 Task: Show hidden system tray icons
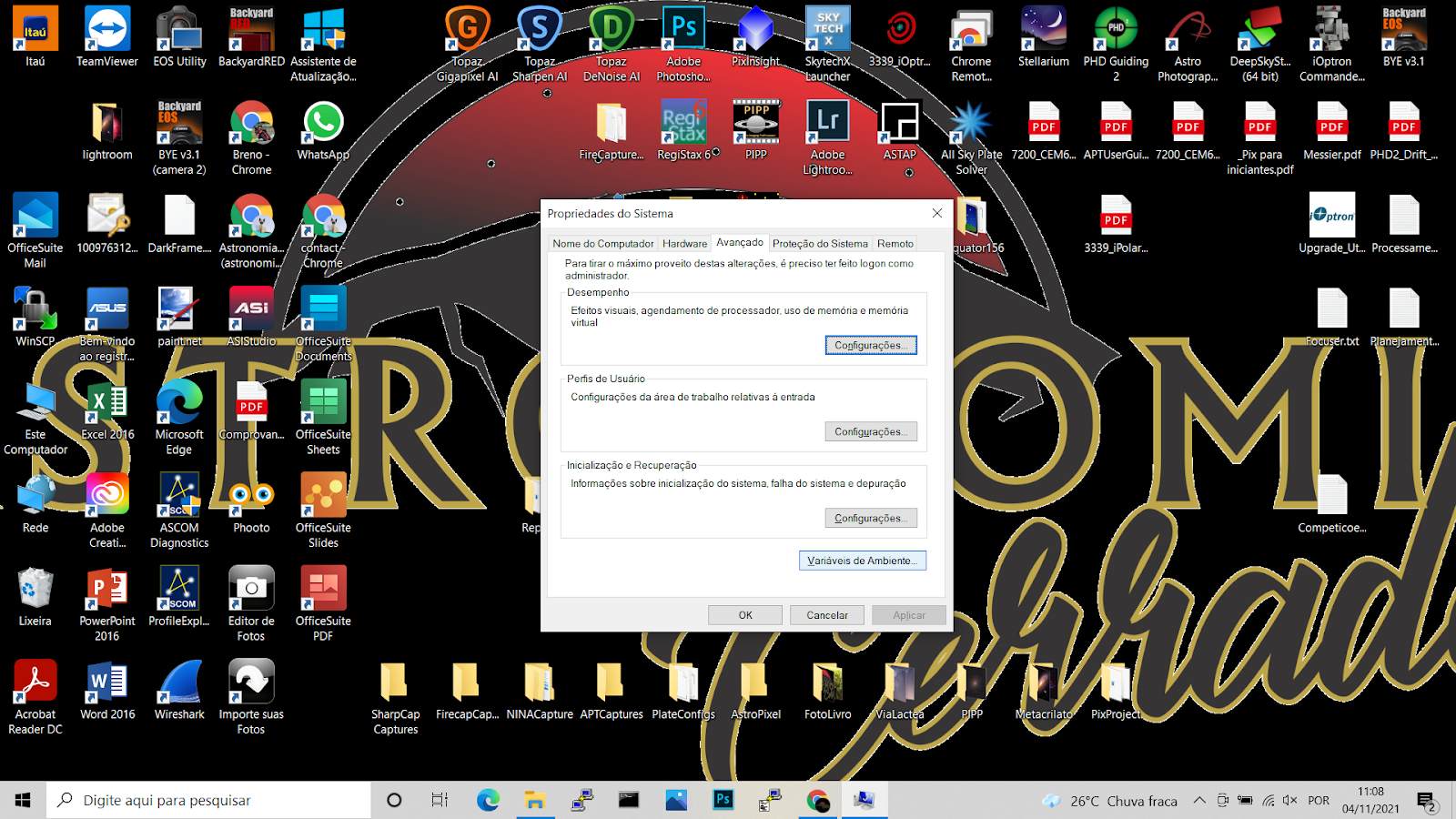1199,801
